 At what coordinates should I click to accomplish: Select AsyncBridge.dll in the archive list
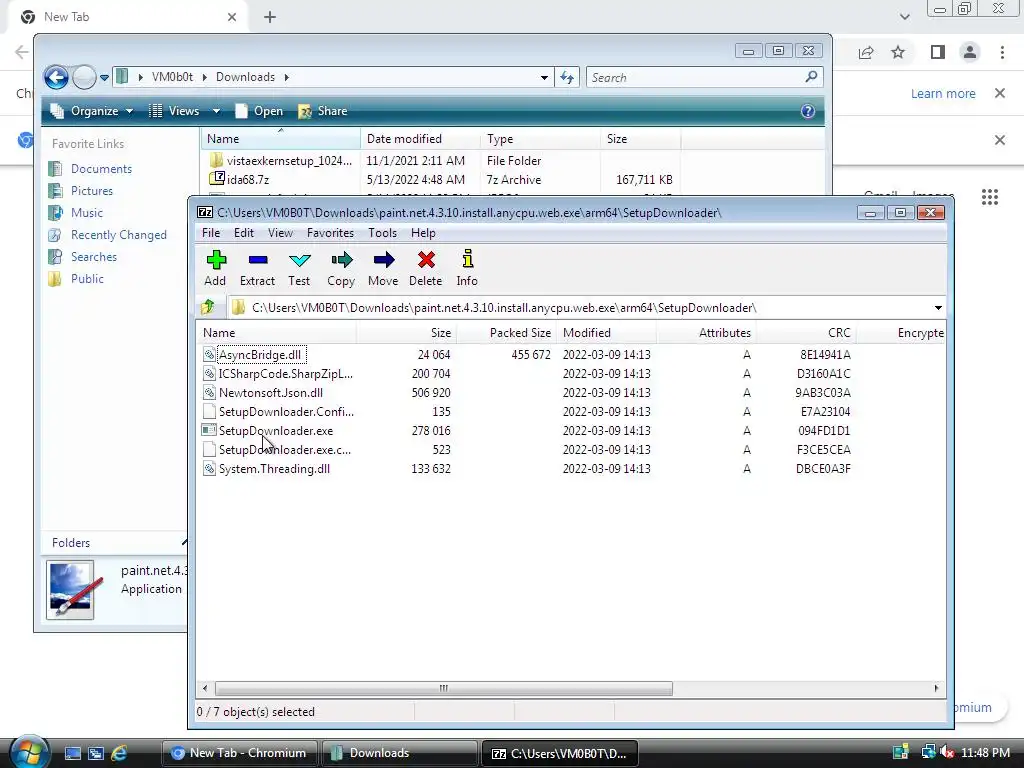(260, 355)
